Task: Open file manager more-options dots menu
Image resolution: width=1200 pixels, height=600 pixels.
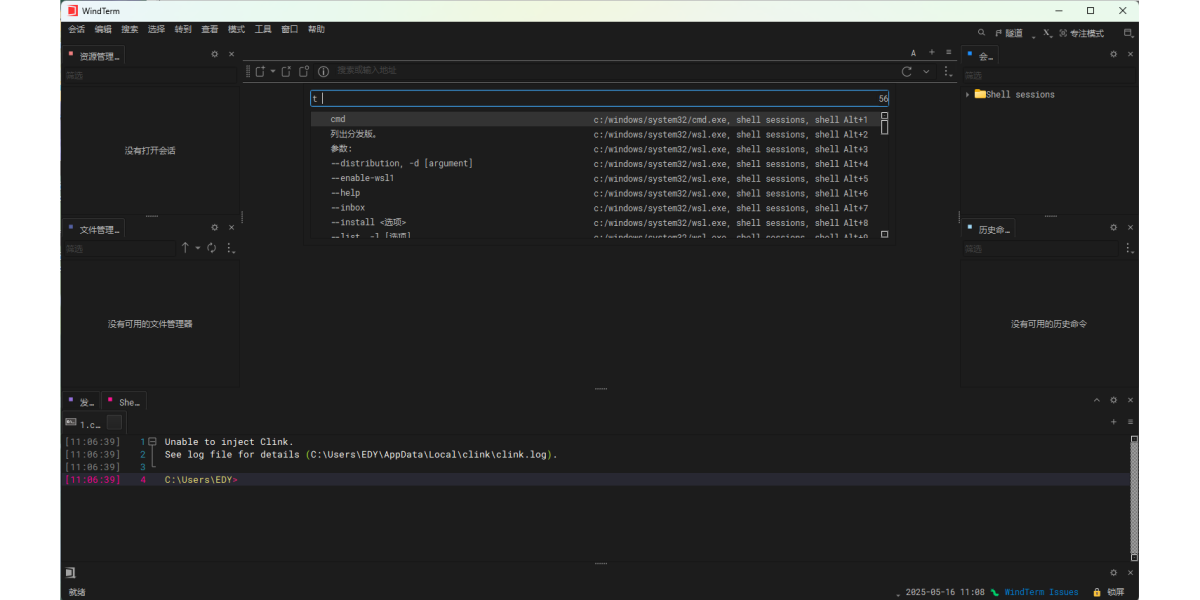Action: (x=229, y=247)
